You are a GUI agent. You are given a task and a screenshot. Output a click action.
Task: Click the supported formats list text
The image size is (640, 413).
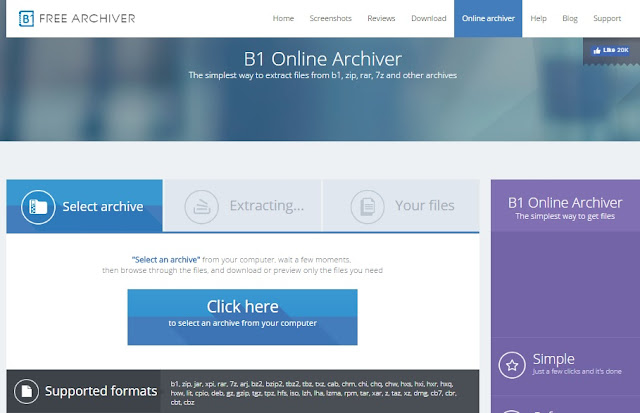tap(313, 393)
